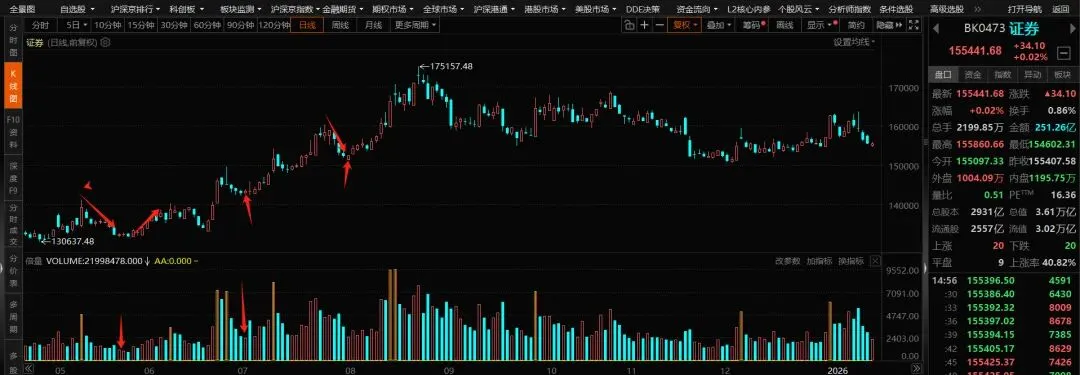Open 全球市场 menu
Screen dimensions: 1080x375
(444, 9)
